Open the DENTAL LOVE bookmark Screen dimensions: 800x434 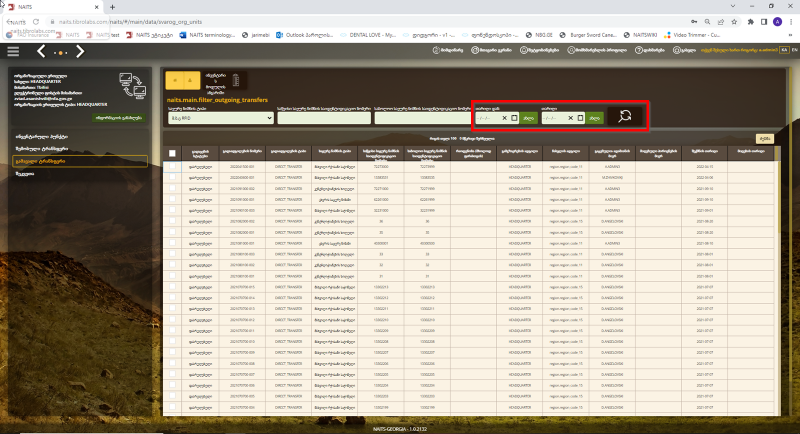click(368, 35)
